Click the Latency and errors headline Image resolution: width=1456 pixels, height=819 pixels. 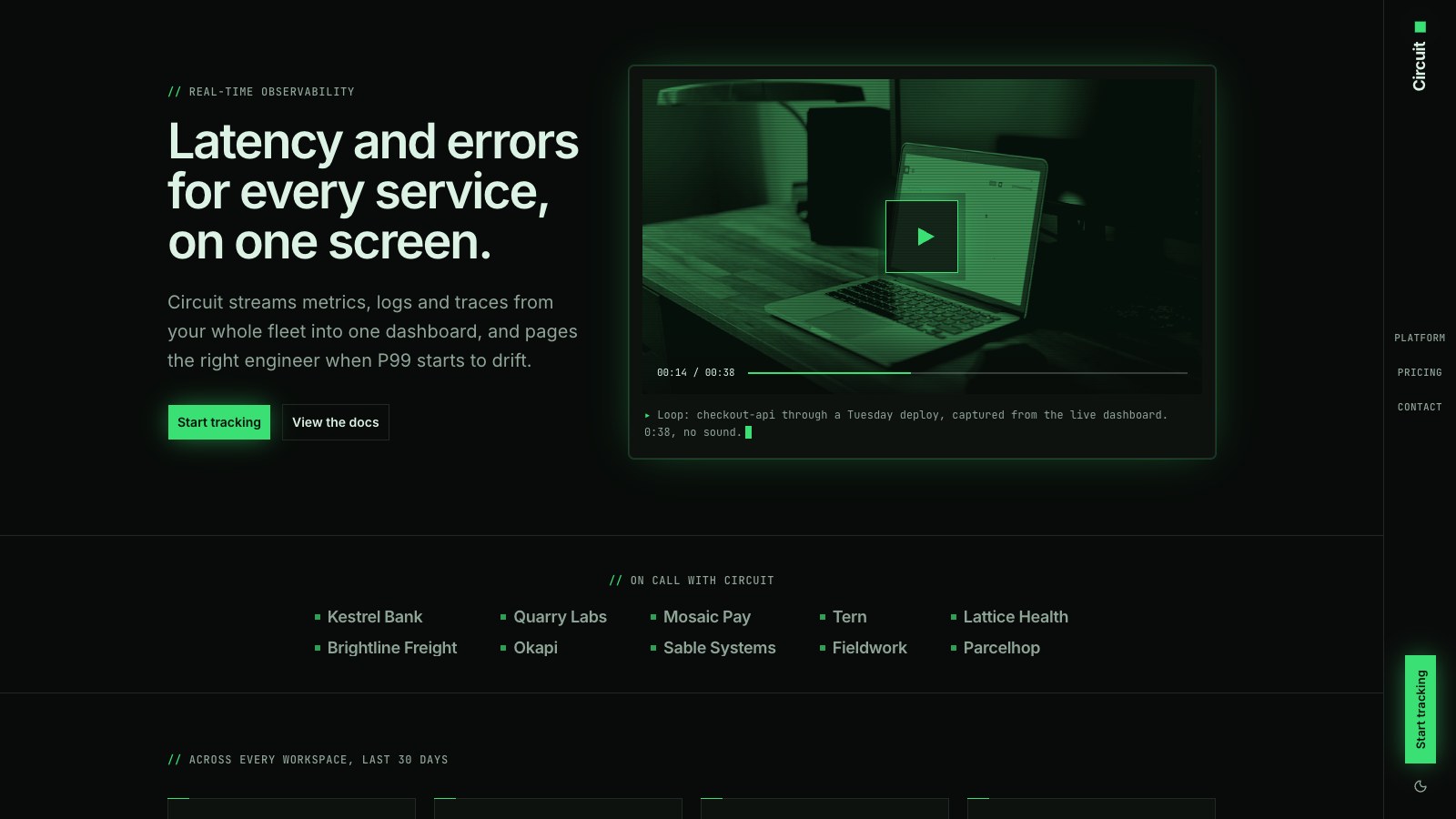click(373, 192)
